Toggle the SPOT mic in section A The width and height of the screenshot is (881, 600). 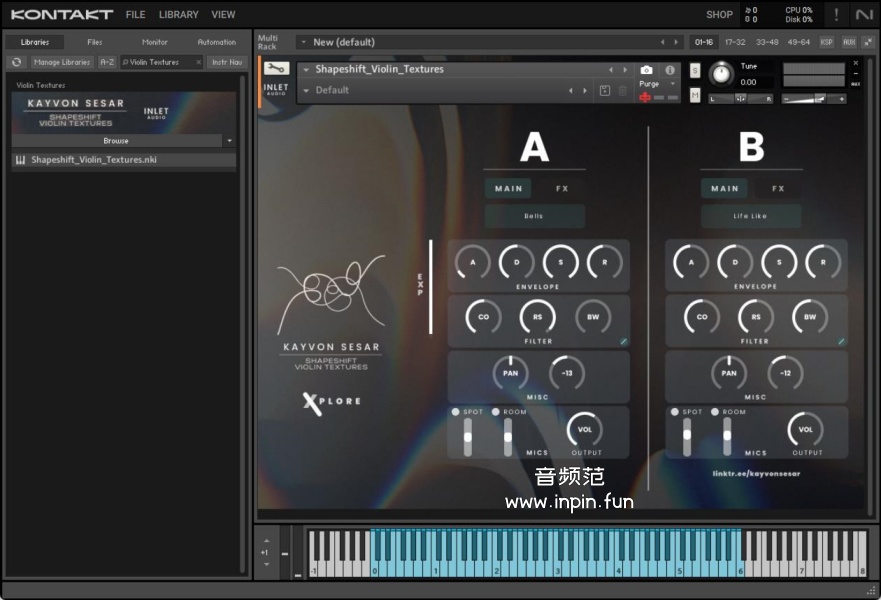[455, 412]
